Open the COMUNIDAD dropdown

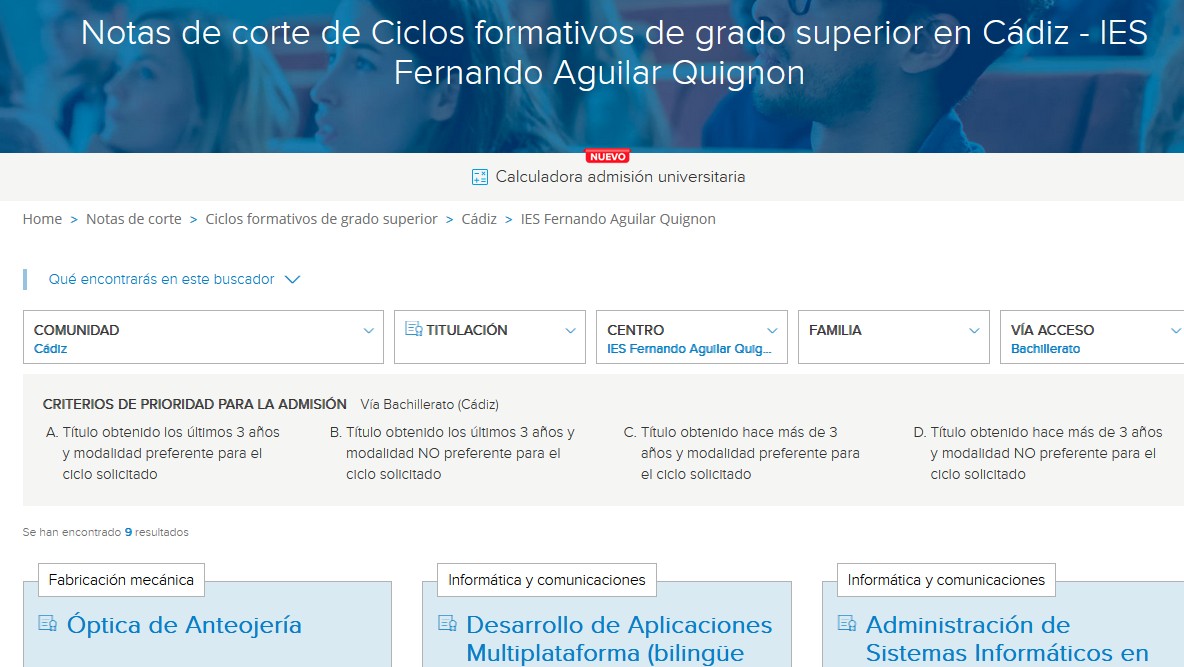(203, 337)
